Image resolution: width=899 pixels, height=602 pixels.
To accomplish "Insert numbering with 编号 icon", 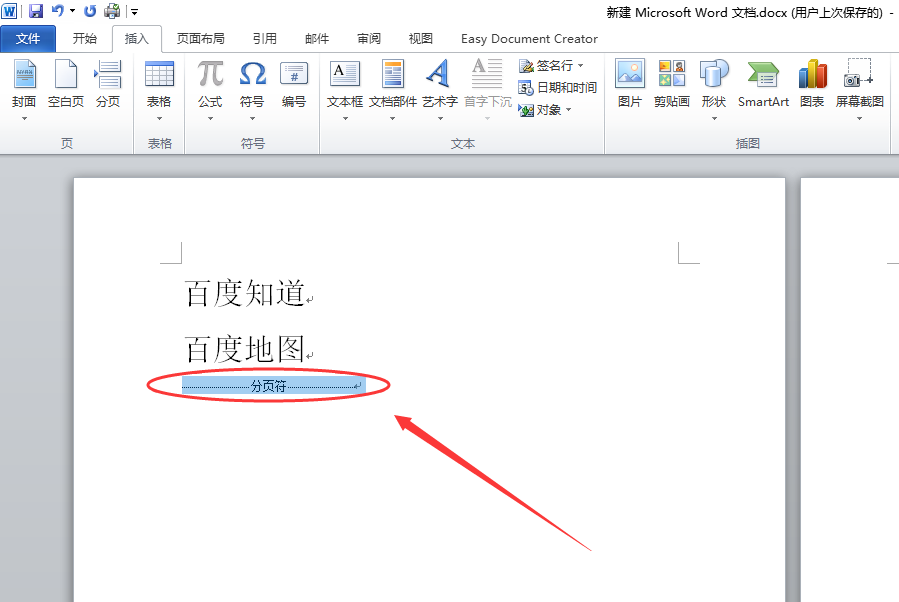I will 294,83.
